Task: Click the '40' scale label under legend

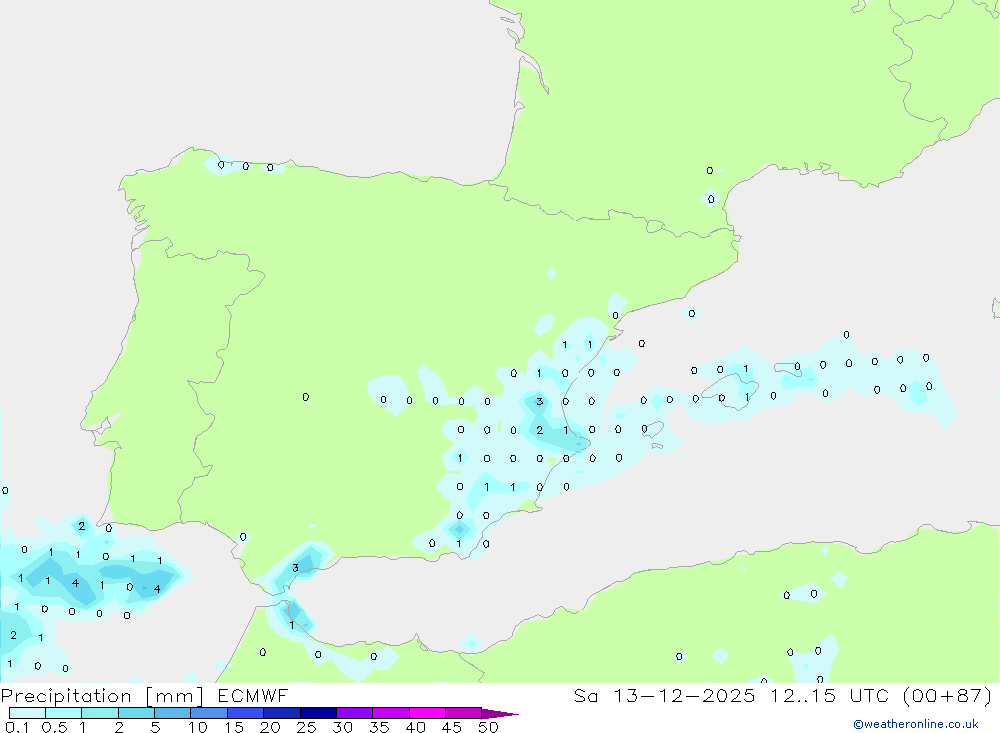Action: (416, 727)
